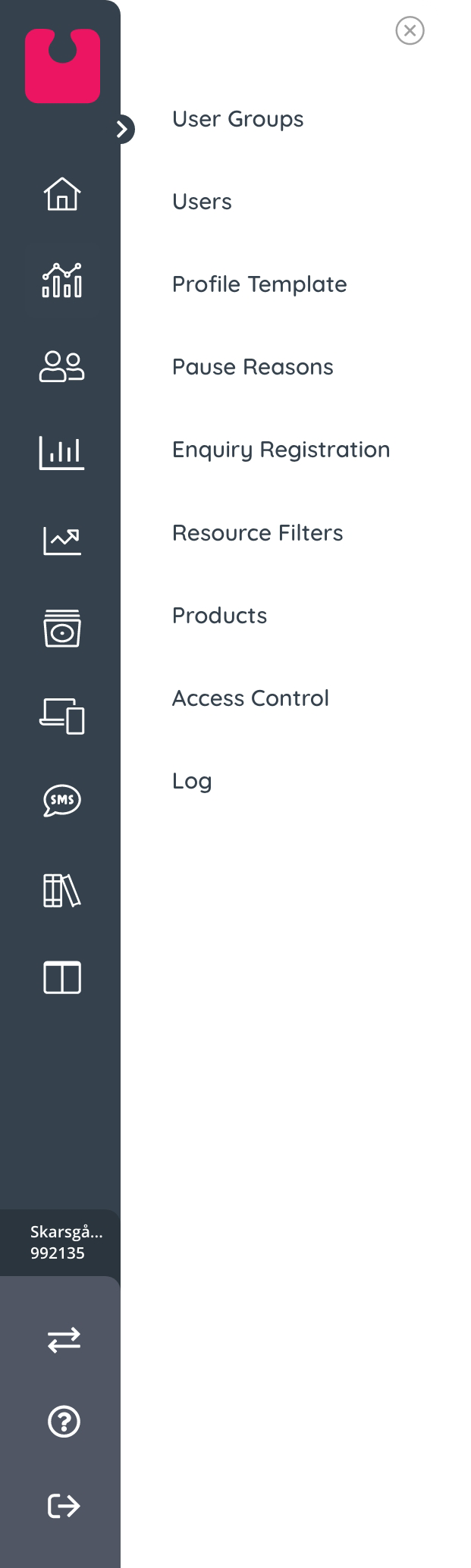Viewport: 471px width, 1568px height.
Task: Open the SMS speech bubble icon
Action: [62, 800]
